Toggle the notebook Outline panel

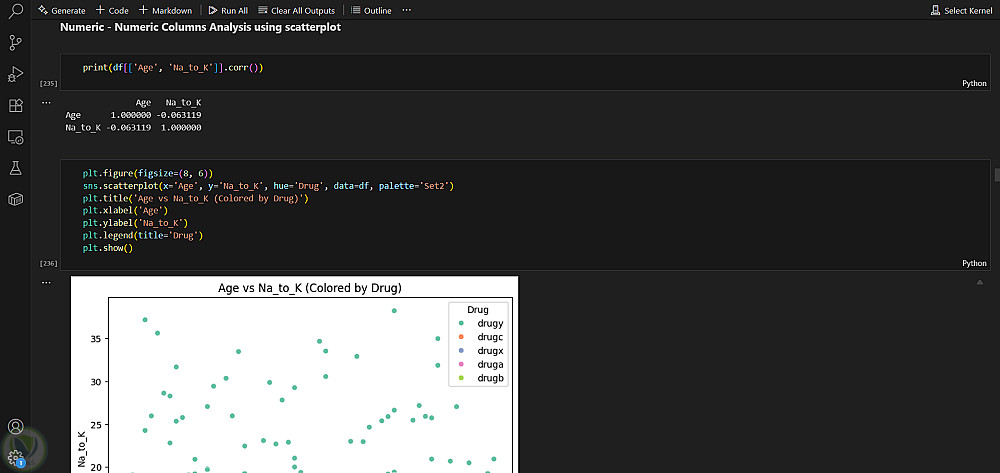tap(371, 10)
